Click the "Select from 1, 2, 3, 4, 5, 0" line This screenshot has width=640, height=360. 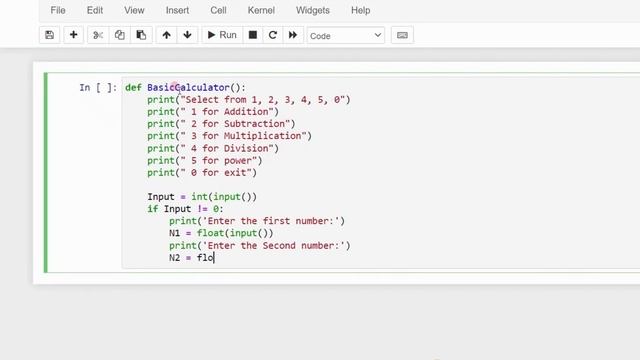(x=249, y=100)
